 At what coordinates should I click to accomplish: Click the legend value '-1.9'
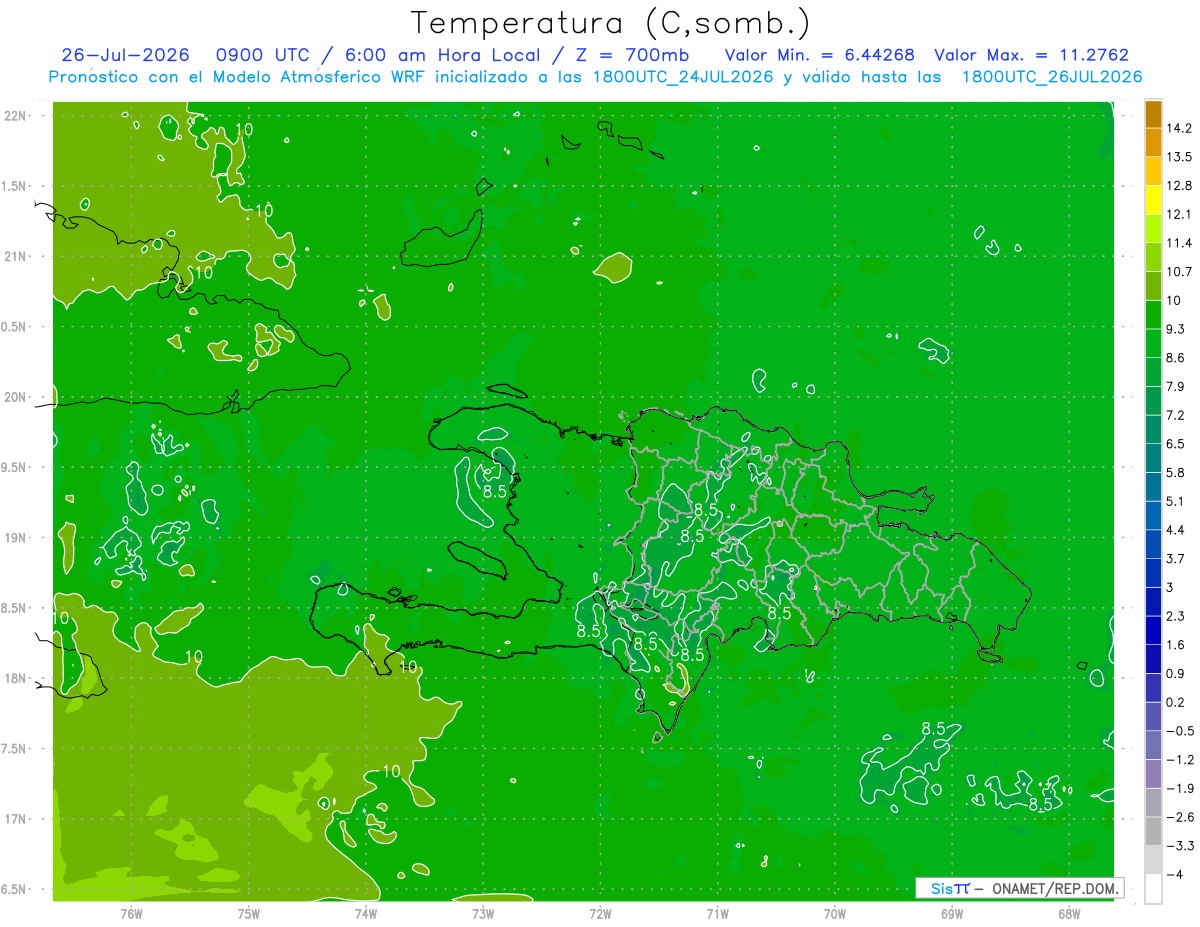point(1180,789)
